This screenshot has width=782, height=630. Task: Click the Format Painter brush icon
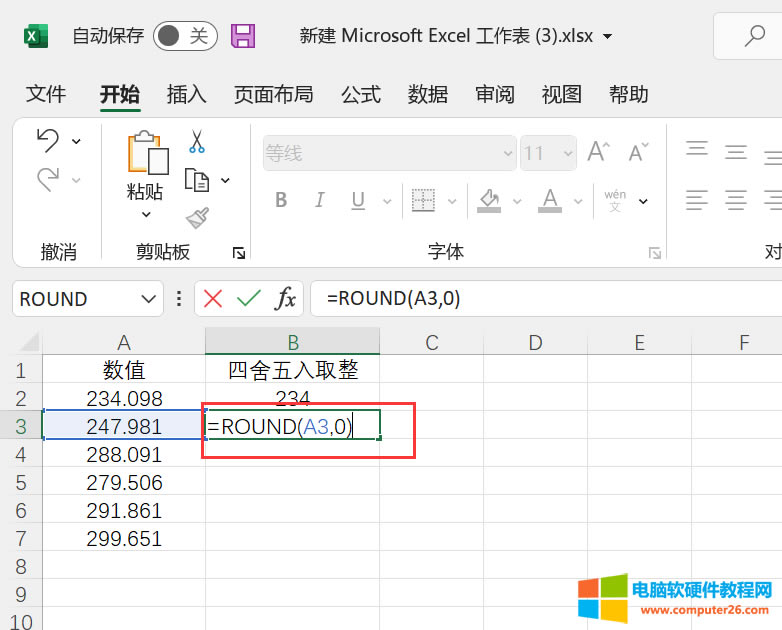coord(196,218)
